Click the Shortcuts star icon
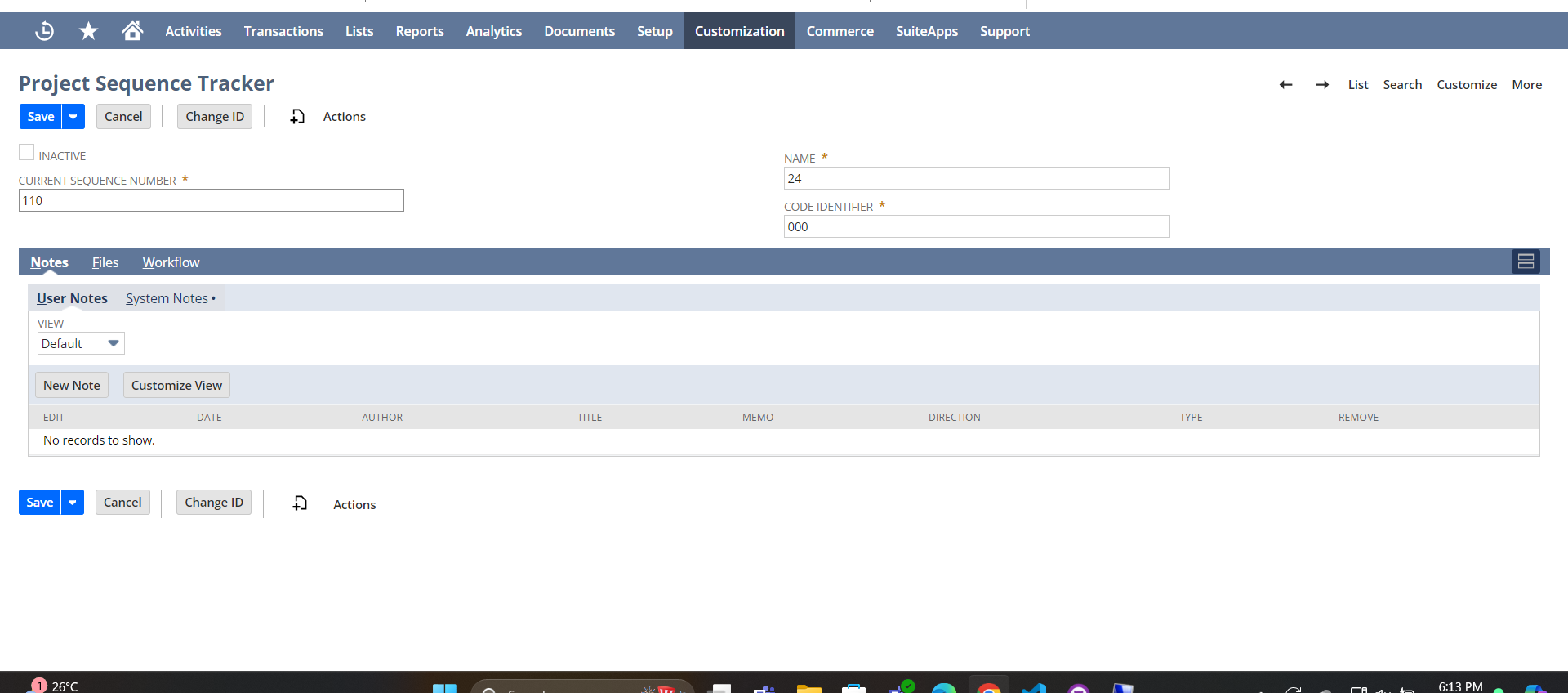The height and width of the screenshot is (693, 1568). (88, 31)
